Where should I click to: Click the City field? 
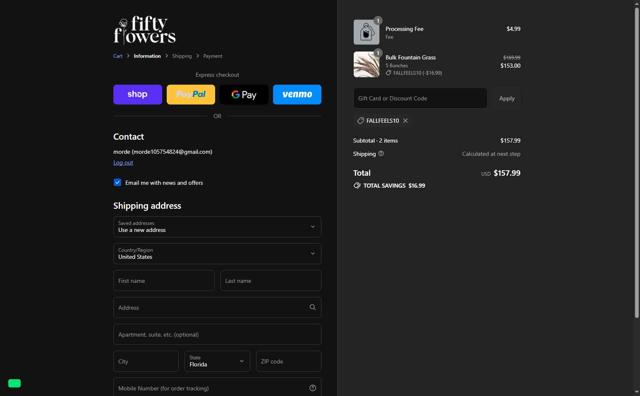coord(146,361)
